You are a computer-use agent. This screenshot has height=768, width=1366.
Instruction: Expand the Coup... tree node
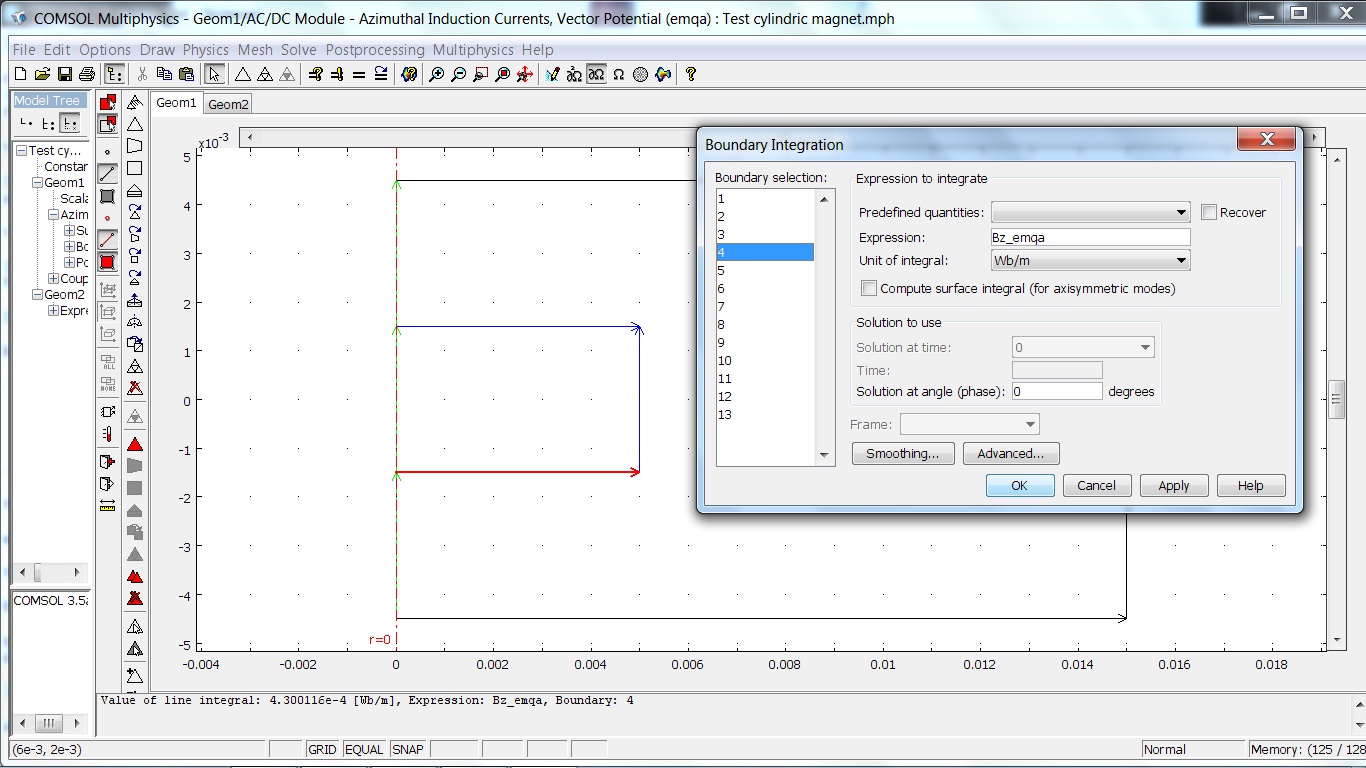click(x=53, y=279)
